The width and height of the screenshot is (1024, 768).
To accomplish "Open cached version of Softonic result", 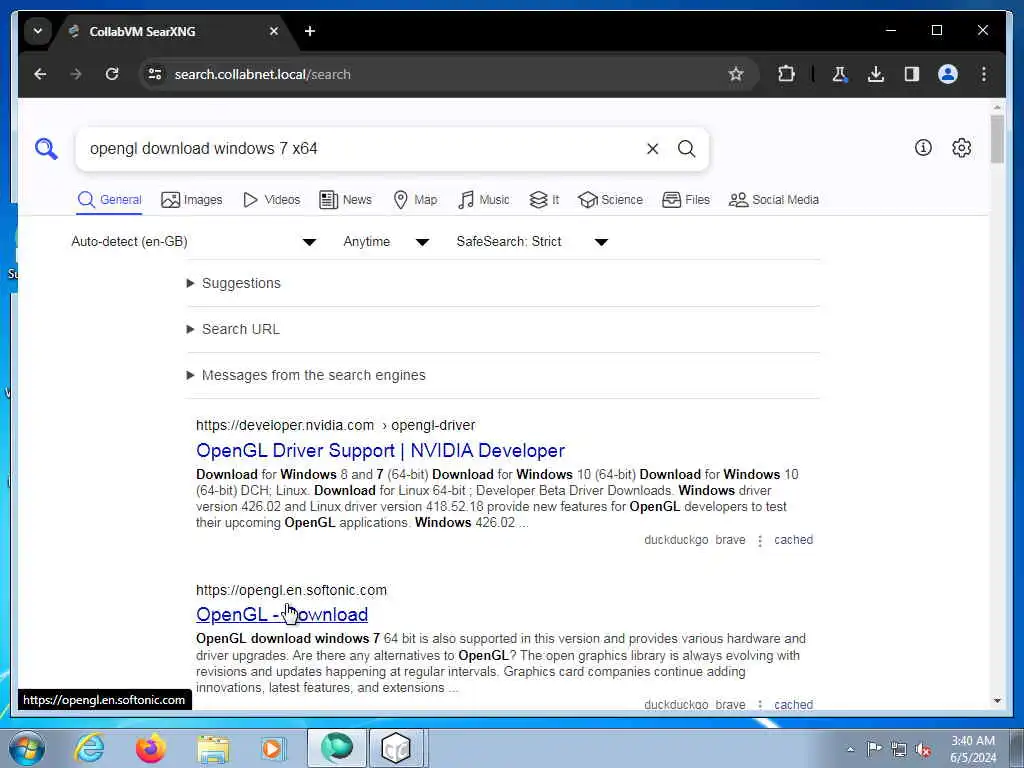I will click(793, 705).
